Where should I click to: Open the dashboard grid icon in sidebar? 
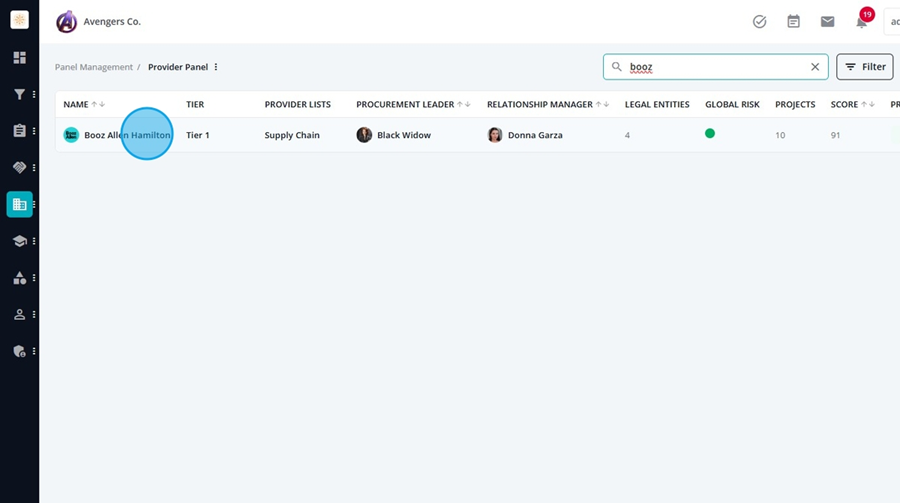[x=20, y=57]
